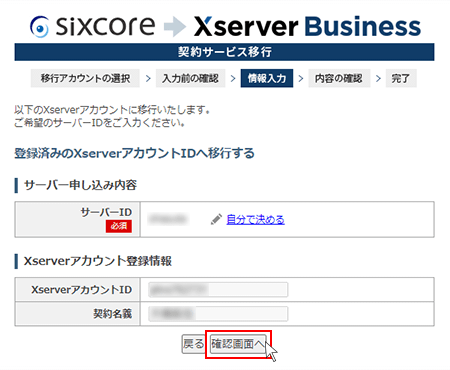Click the 契約名義 field
The height and width of the screenshot is (370, 450).
(218, 314)
